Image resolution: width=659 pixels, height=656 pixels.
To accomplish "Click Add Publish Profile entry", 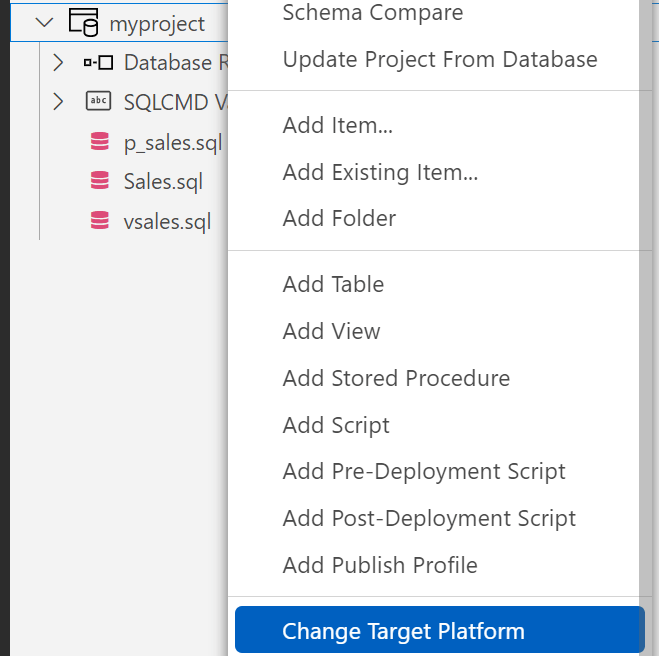I will coord(380,565).
